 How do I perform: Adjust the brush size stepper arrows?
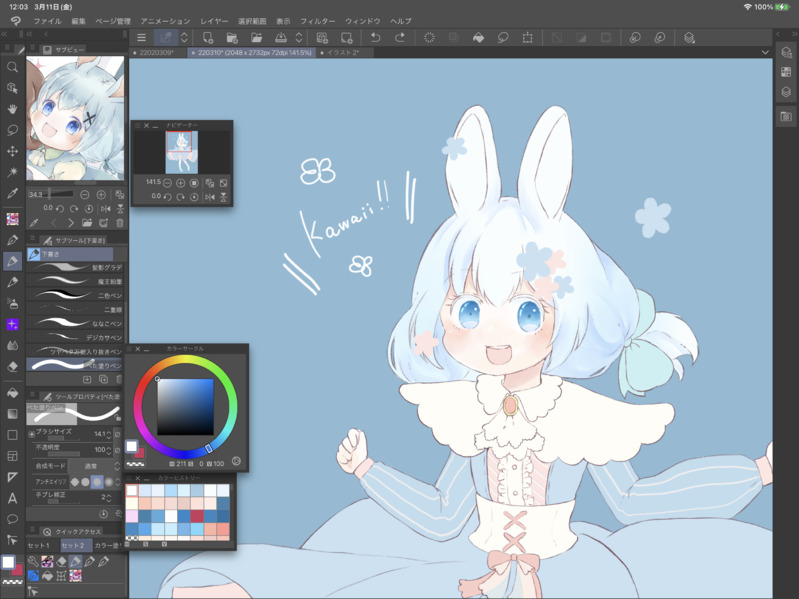pyautogui.click(x=109, y=434)
